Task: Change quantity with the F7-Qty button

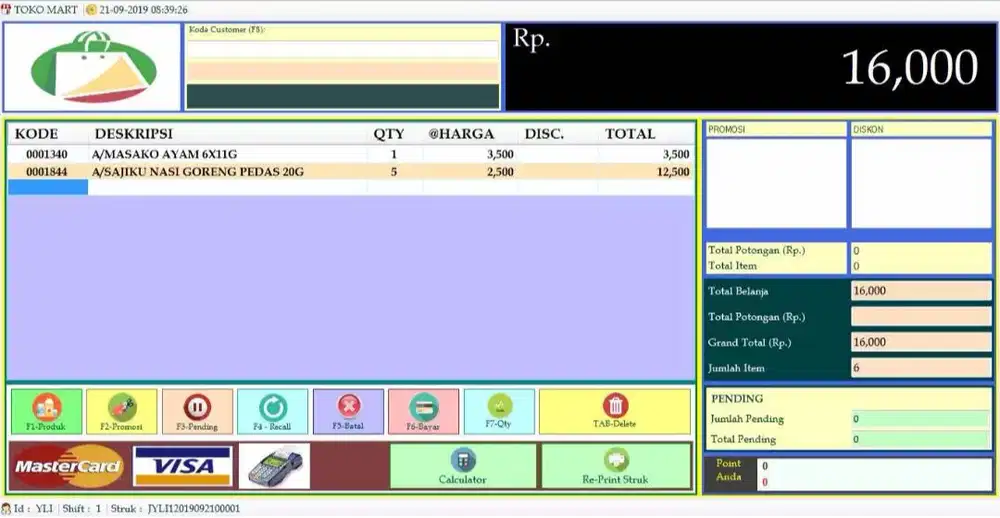Action: (499, 412)
